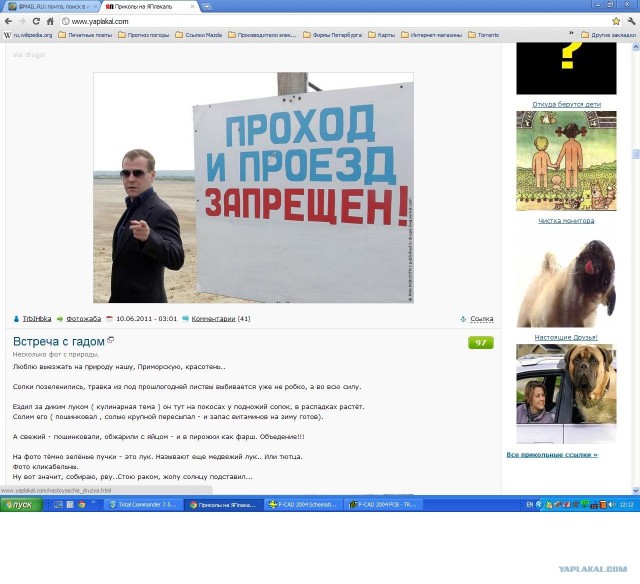Open the Другие закладки folder
Viewport: 640px width, 584px height.
(608, 35)
